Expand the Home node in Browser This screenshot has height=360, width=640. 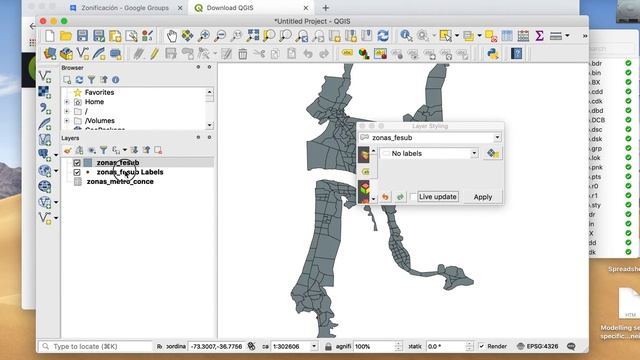click(67, 102)
